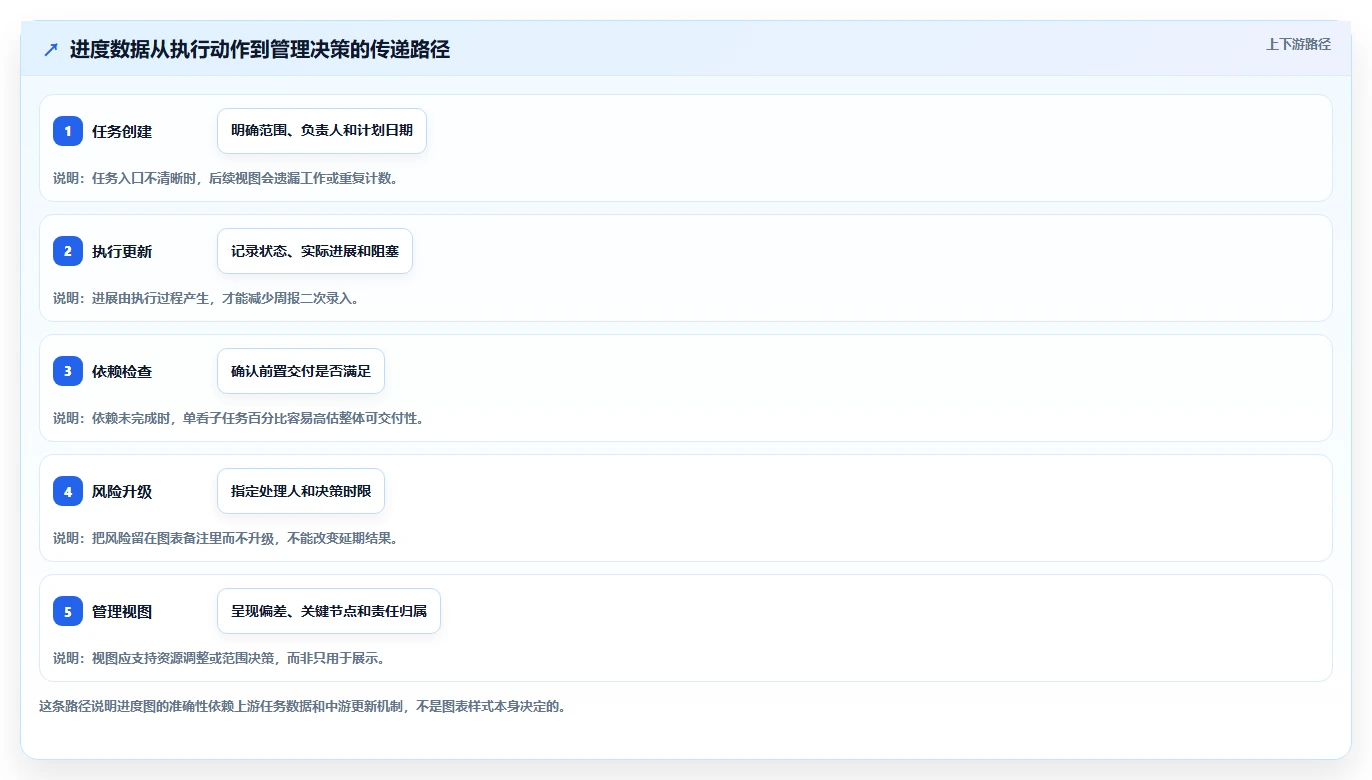Click the 确认前置交付是否满足 chip
Screen dimensions: 1372x780
click(301, 371)
